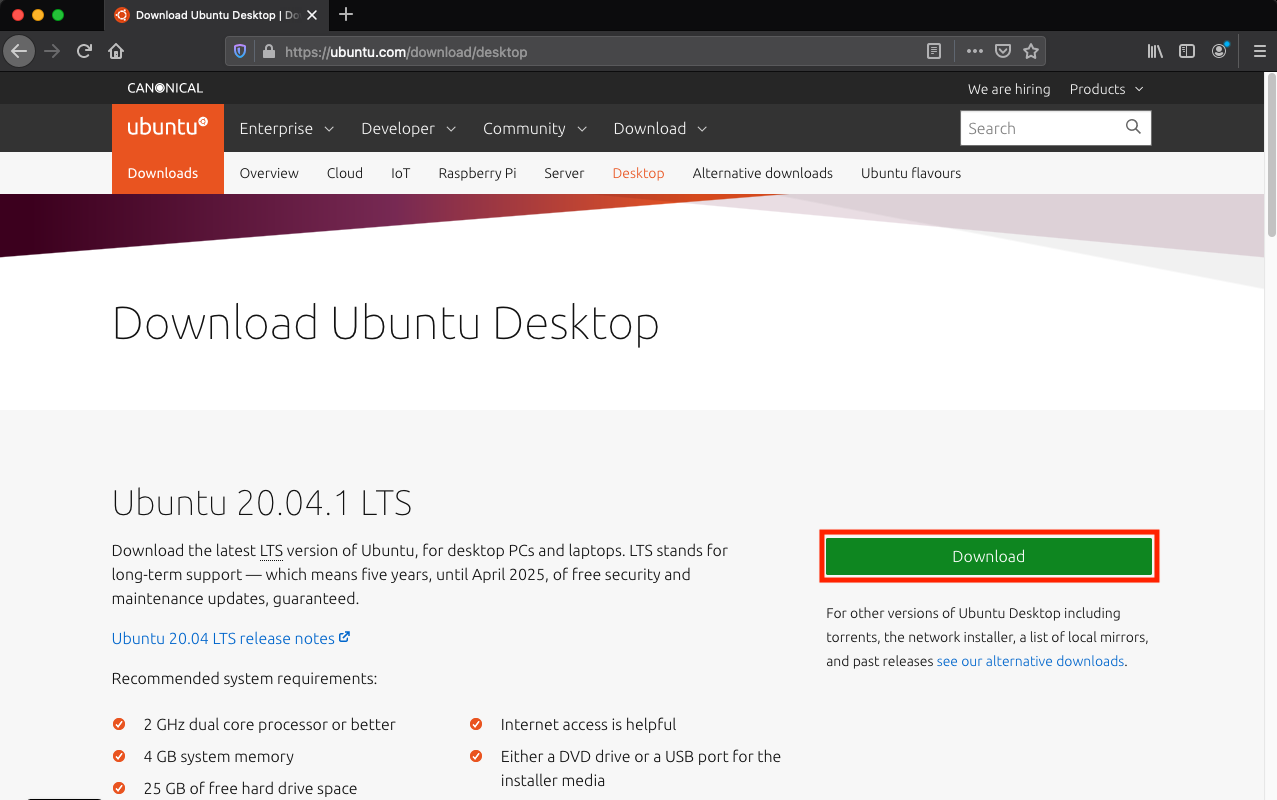Image resolution: width=1277 pixels, height=800 pixels.
Task: Switch to the Cloud tab
Action: click(345, 173)
